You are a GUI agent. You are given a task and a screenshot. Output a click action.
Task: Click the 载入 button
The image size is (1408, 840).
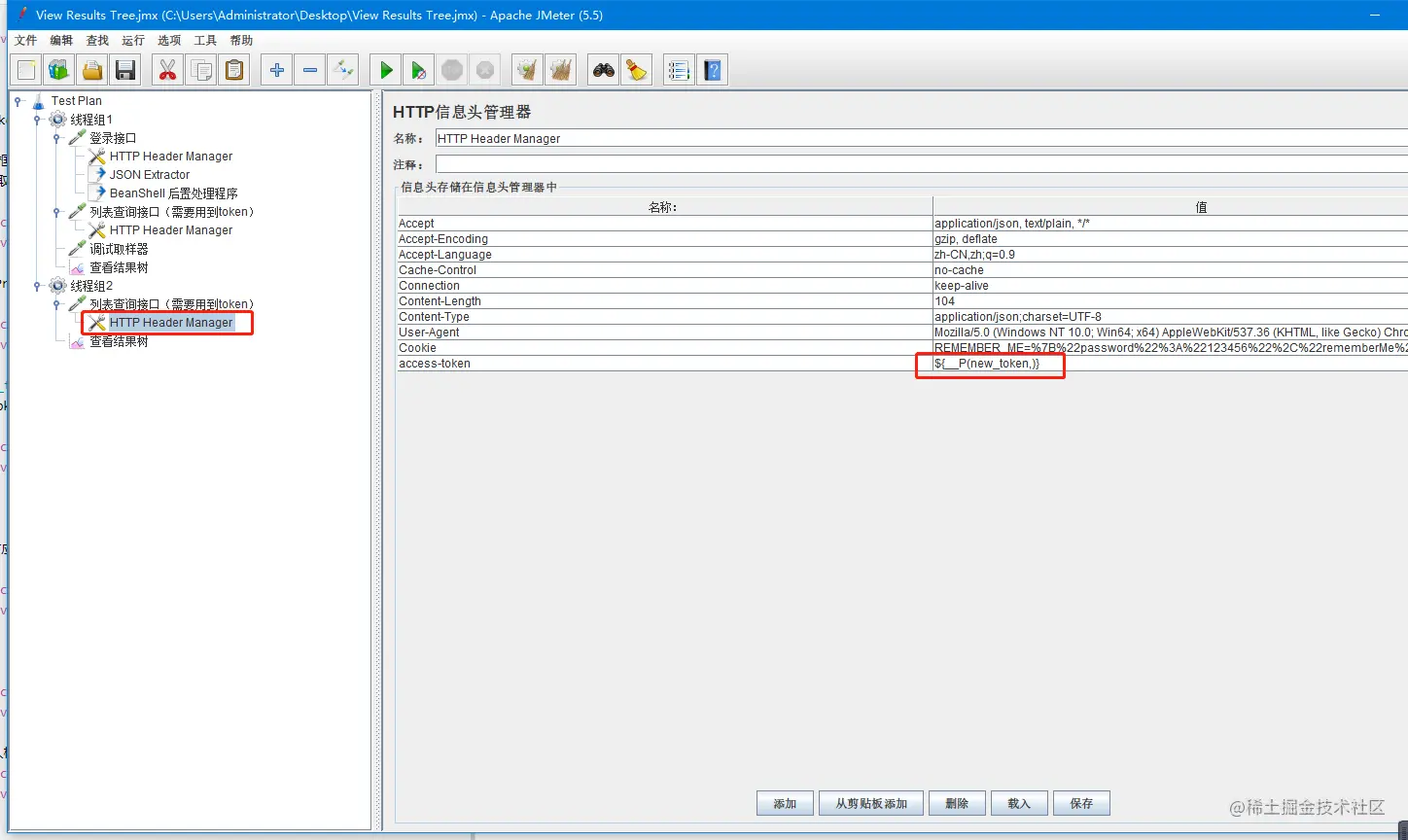(1019, 804)
